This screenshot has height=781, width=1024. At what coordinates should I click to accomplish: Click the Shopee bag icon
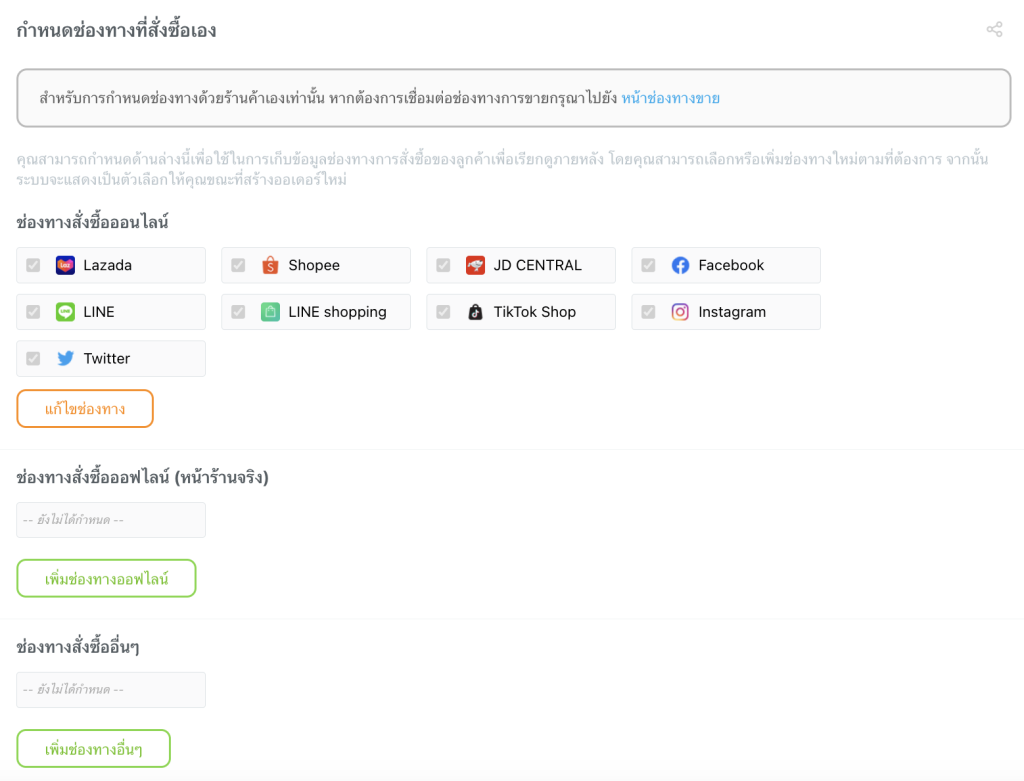[270, 265]
